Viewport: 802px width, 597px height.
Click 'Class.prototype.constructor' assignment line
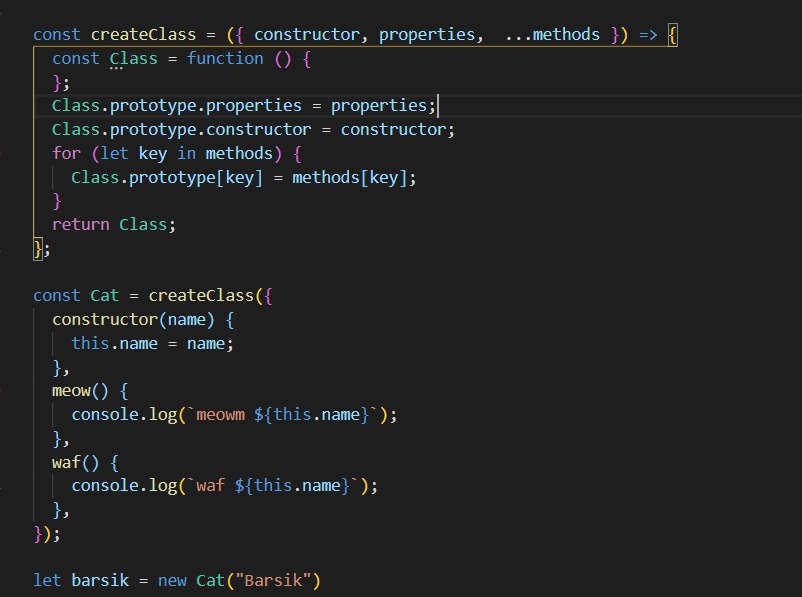[253, 129]
